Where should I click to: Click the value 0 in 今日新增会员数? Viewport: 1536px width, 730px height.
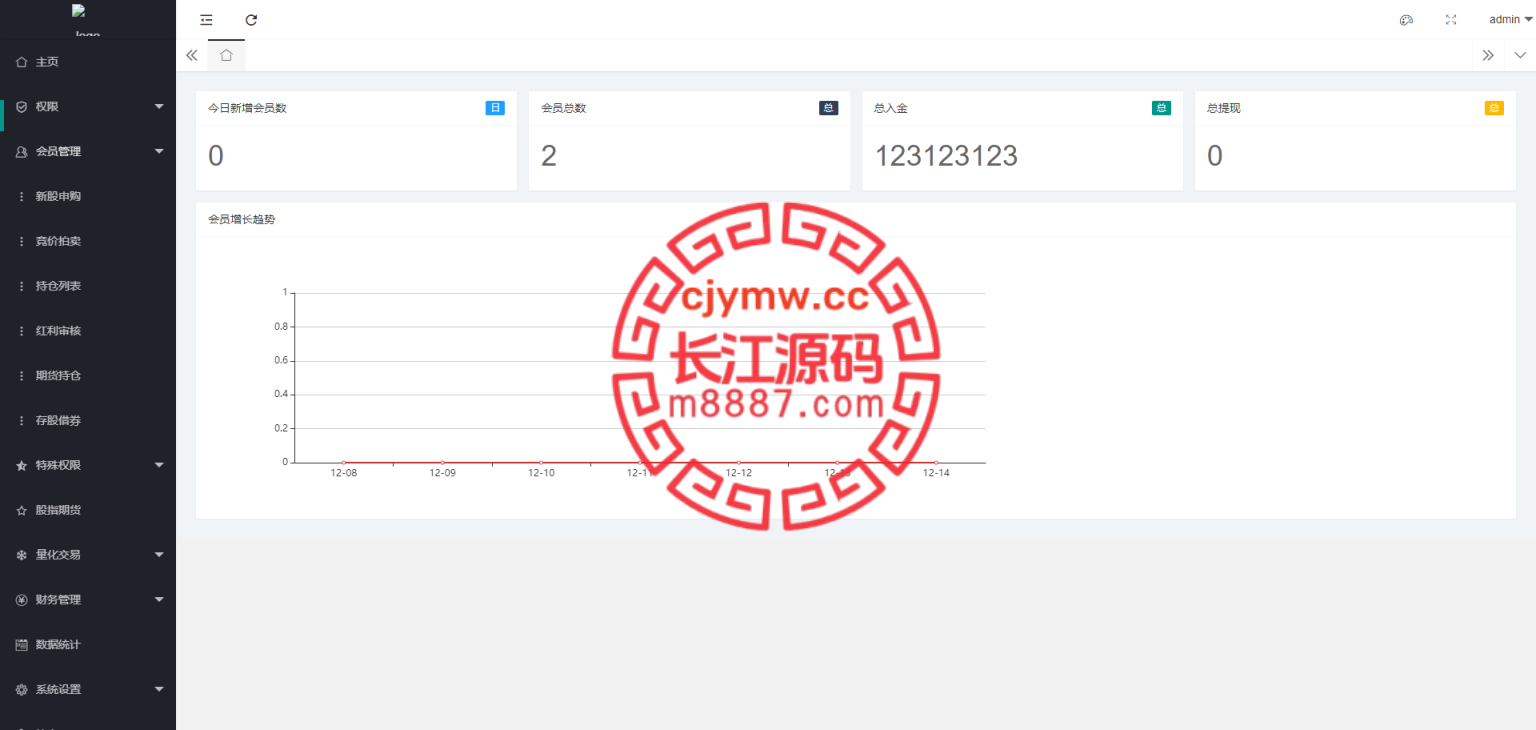coord(215,156)
